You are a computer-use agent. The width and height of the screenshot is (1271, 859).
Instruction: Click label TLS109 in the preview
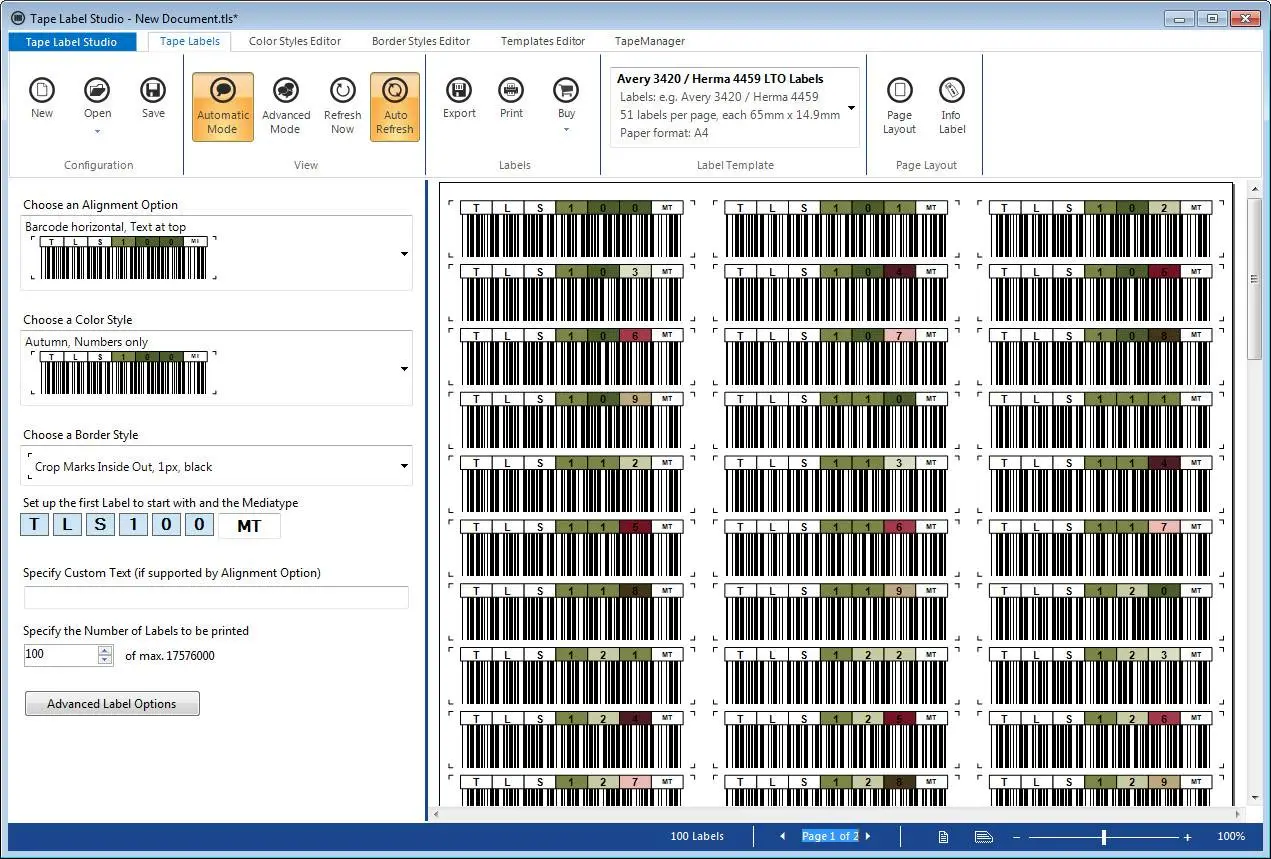[x=571, y=420]
